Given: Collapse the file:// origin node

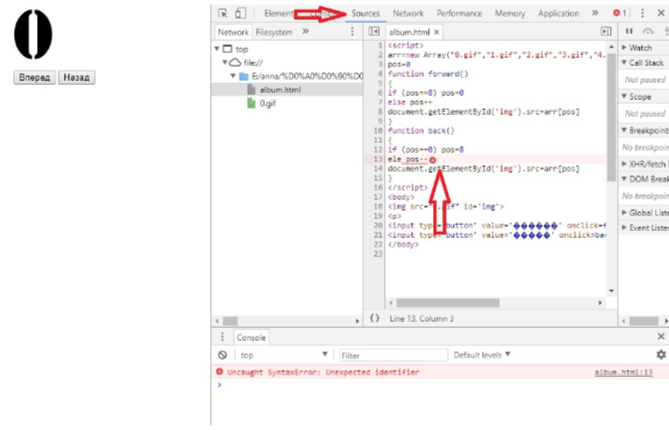Looking at the screenshot, I should pyautogui.click(x=225, y=63).
